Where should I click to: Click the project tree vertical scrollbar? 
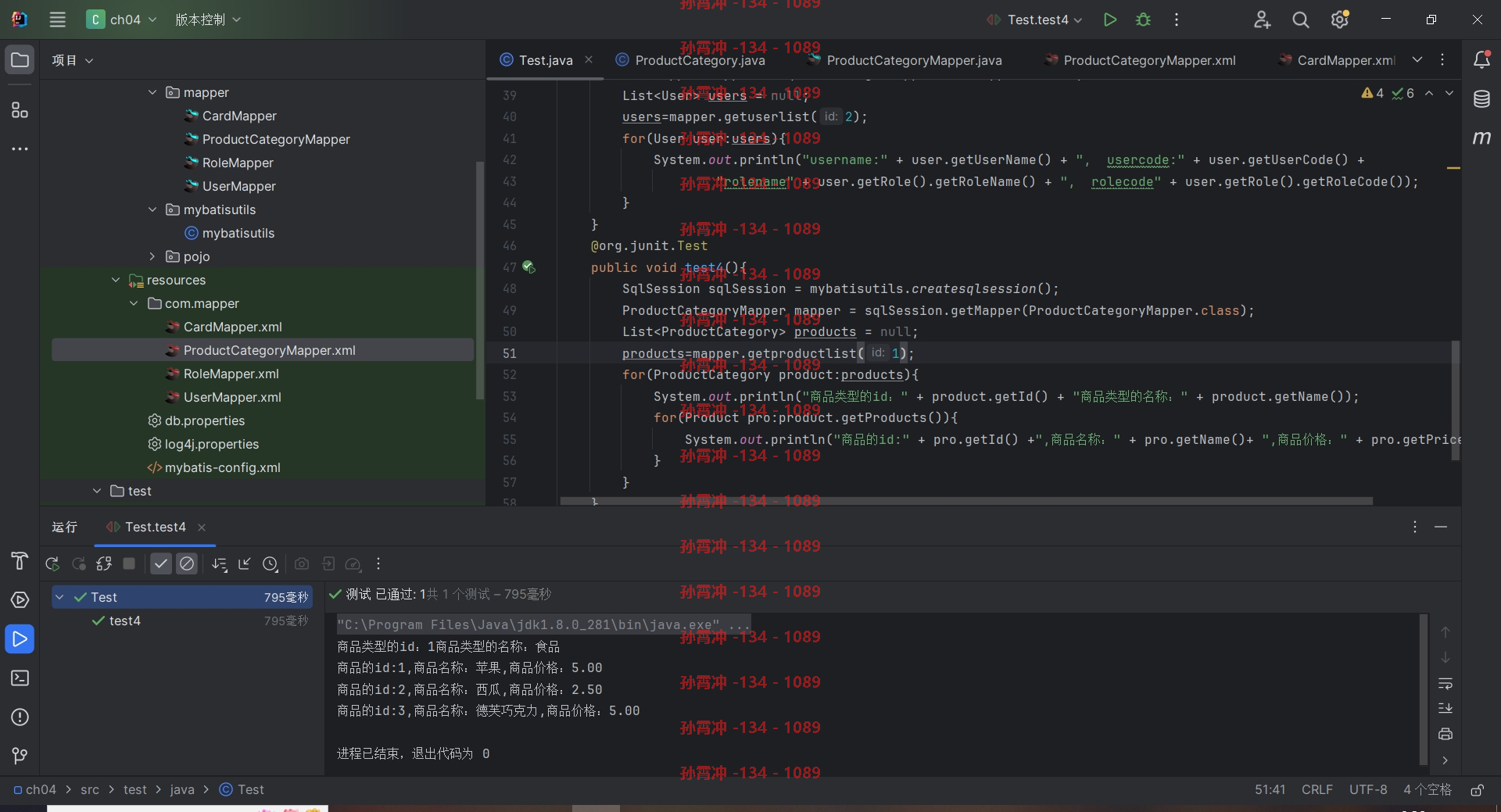[x=480, y=280]
